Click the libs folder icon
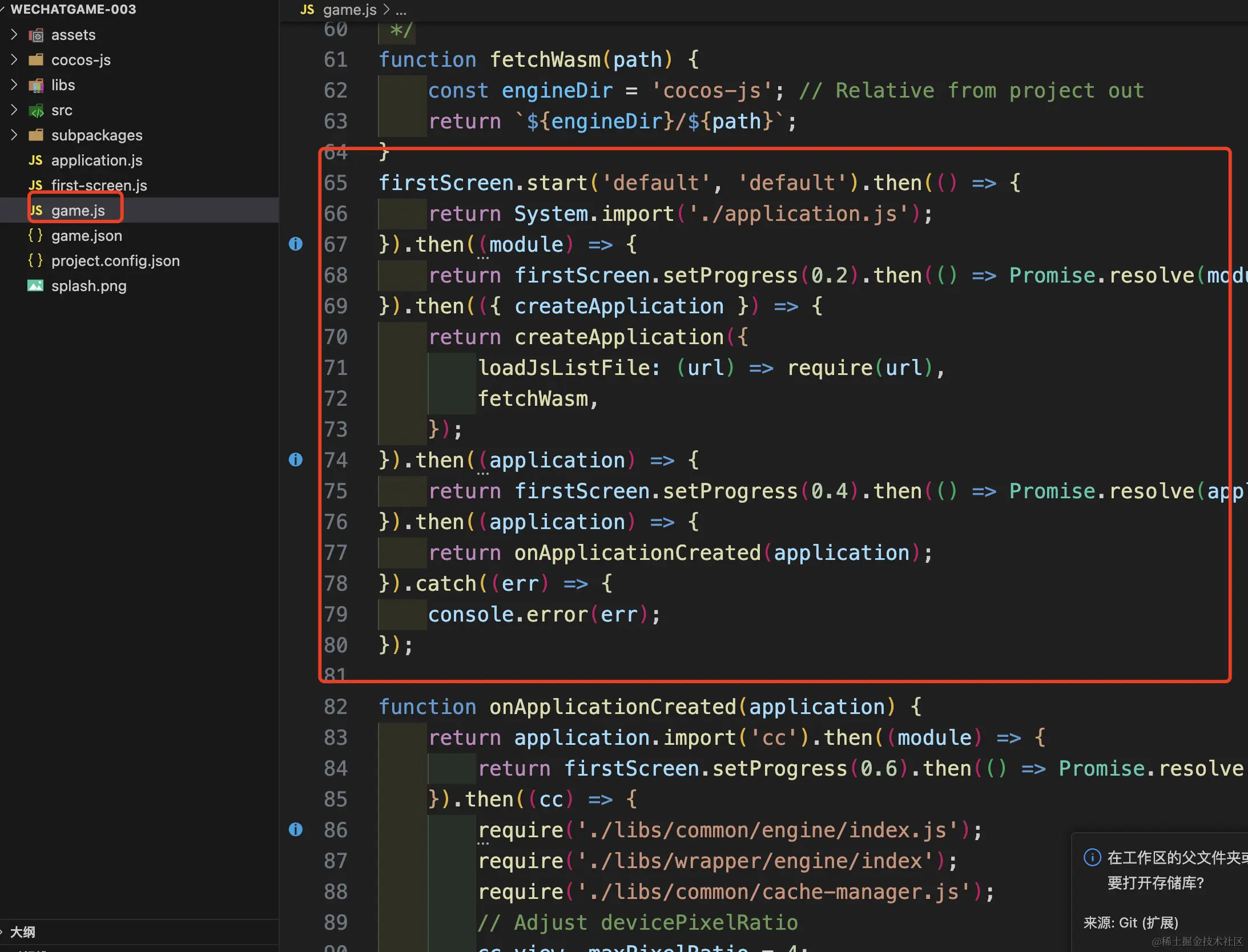This screenshot has height=952, width=1248. tap(36, 86)
